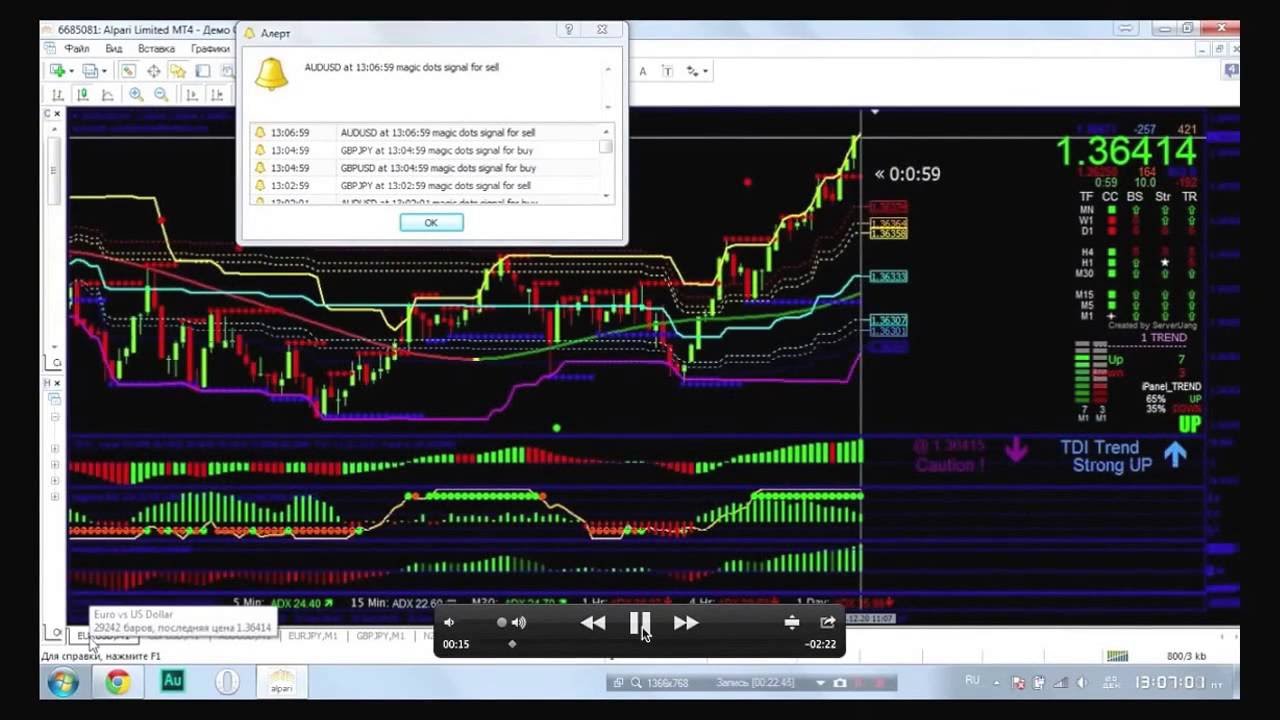Close the small C panel with X

[x=57, y=114]
